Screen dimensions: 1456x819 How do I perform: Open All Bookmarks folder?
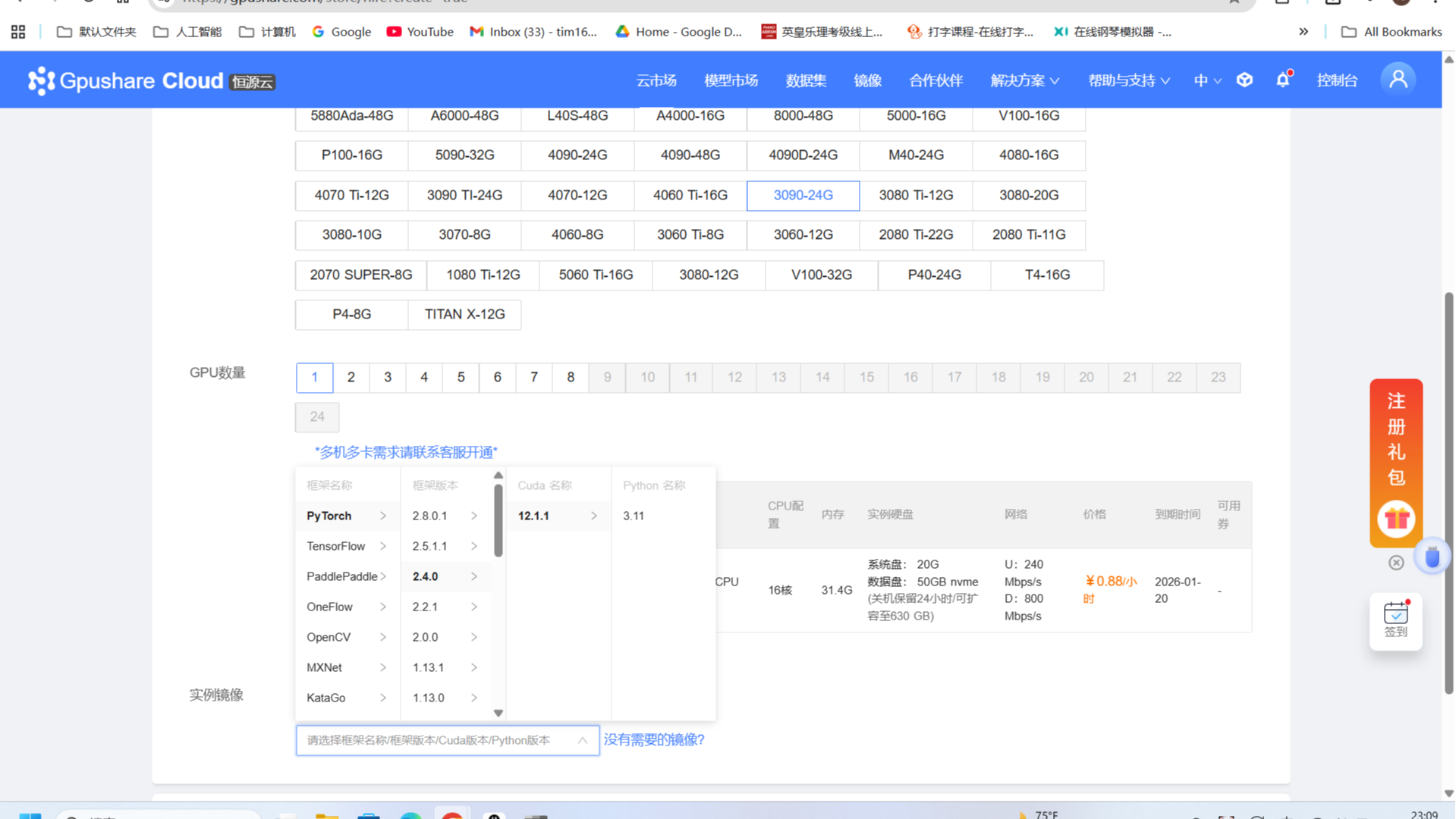(x=1392, y=32)
